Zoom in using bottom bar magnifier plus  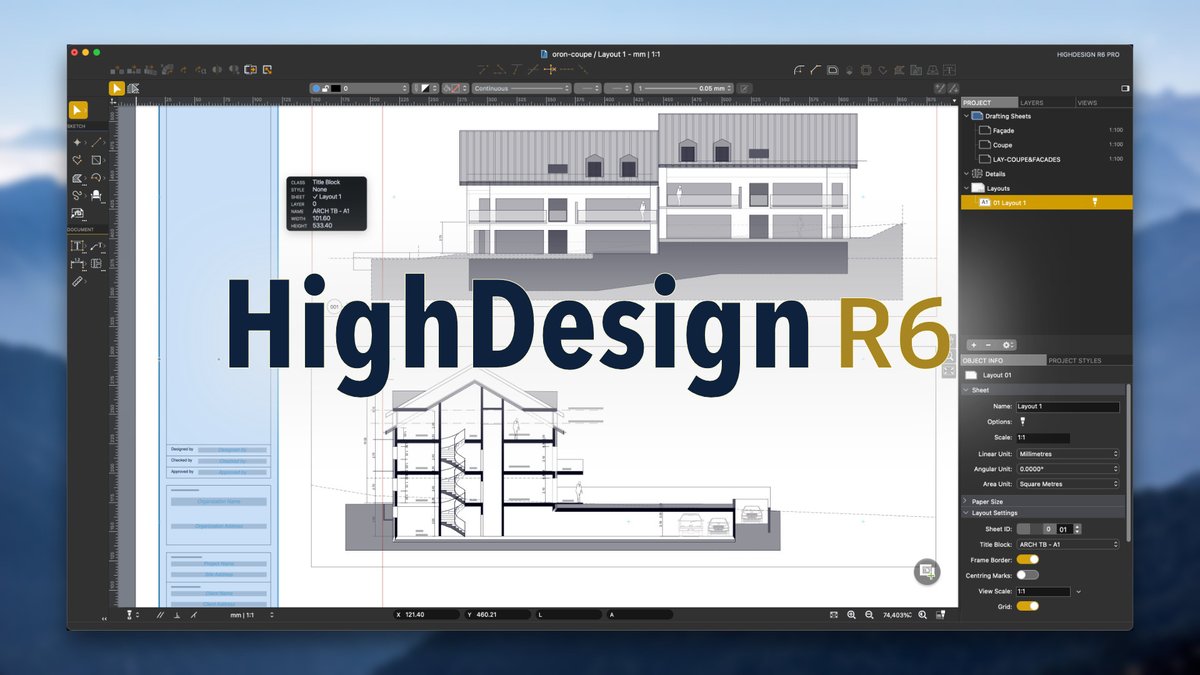click(x=851, y=615)
